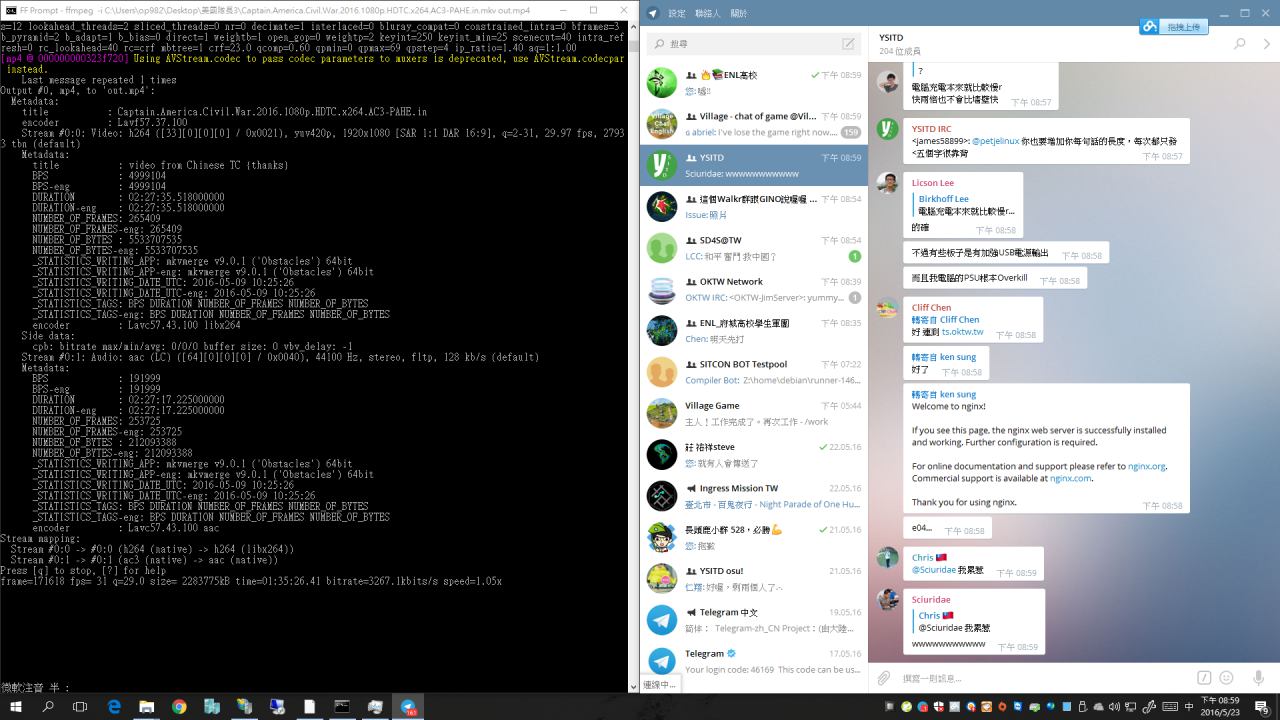This screenshot has height=720, width=1280.
Task: Open Chrome from the taskbar
Action: point(179,707)
